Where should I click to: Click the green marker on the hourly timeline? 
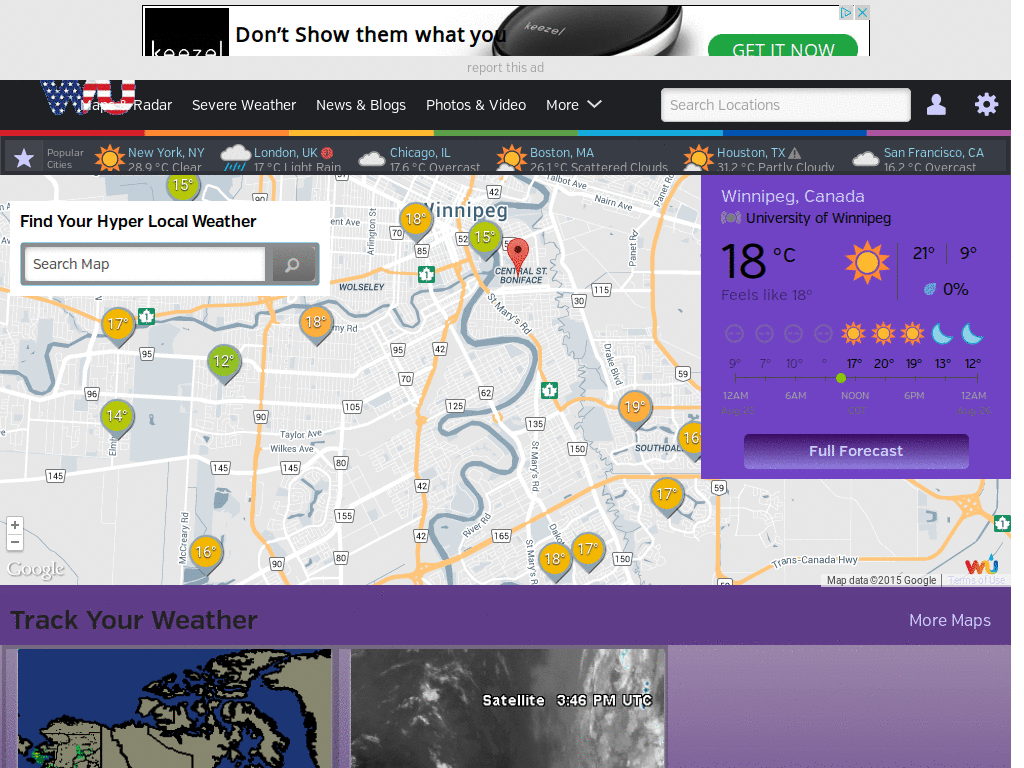841,379
